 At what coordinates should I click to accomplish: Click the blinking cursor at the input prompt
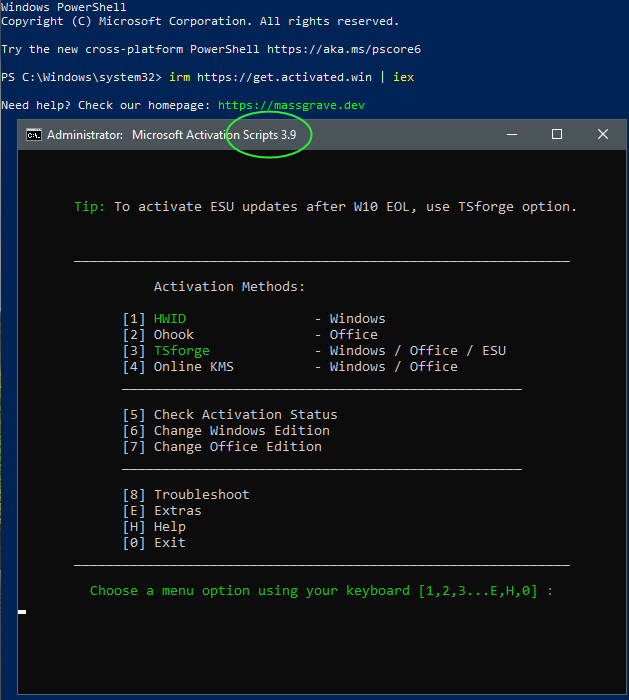[x=22, y=611]
